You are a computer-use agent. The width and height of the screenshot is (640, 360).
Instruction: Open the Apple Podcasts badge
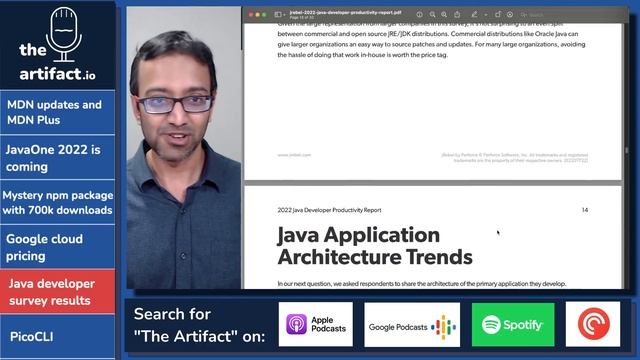(316, 324)
